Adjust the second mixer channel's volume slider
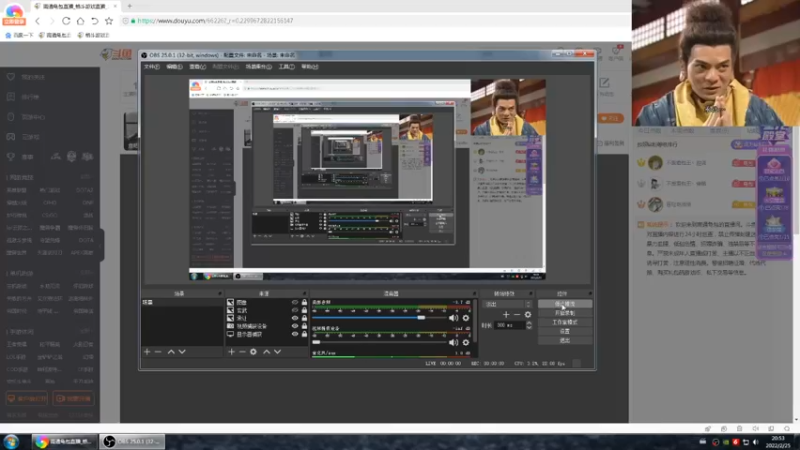The height and width of the screenshot is (450, 800). [380, 342]
